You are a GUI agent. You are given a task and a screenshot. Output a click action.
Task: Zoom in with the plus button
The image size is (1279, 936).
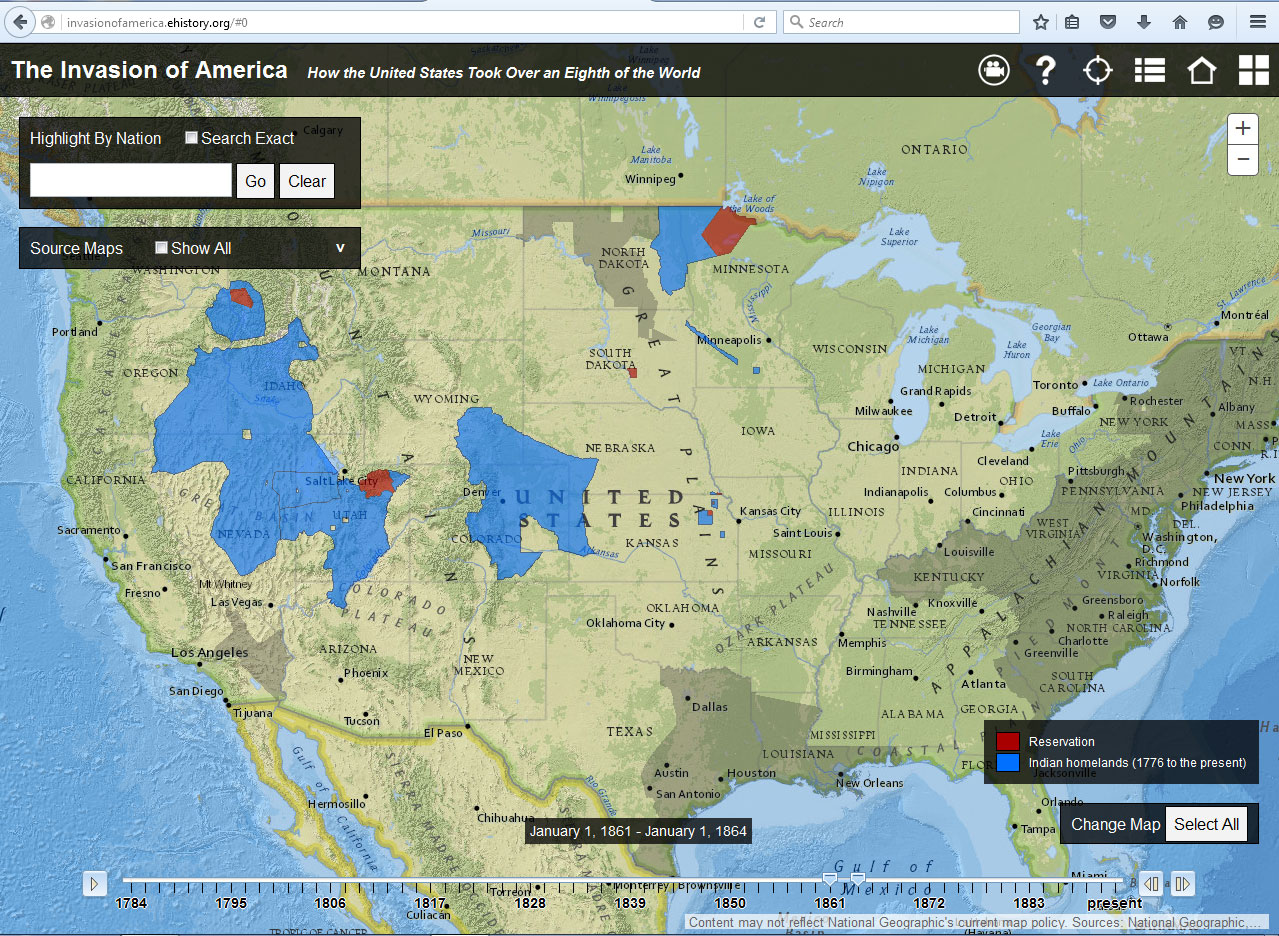click(1242, 128)
